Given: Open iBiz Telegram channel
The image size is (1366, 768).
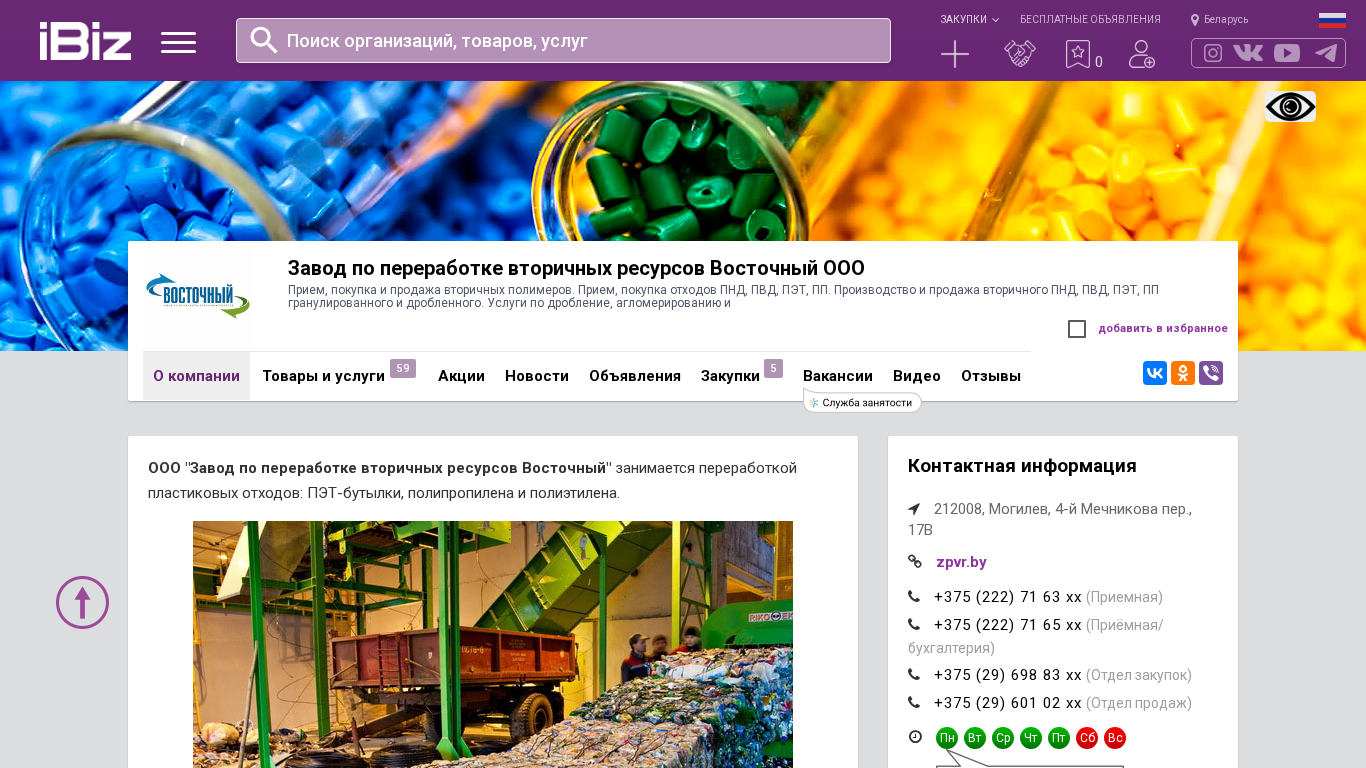Looking at the screenshot, I should pyautogui.click(x=1326, y=53).
